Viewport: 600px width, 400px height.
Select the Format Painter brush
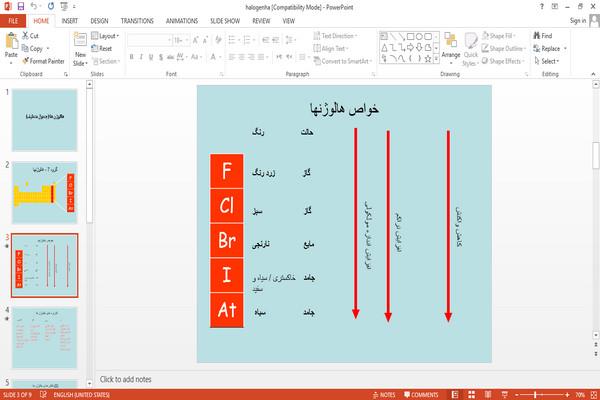[x=43, y=61]
